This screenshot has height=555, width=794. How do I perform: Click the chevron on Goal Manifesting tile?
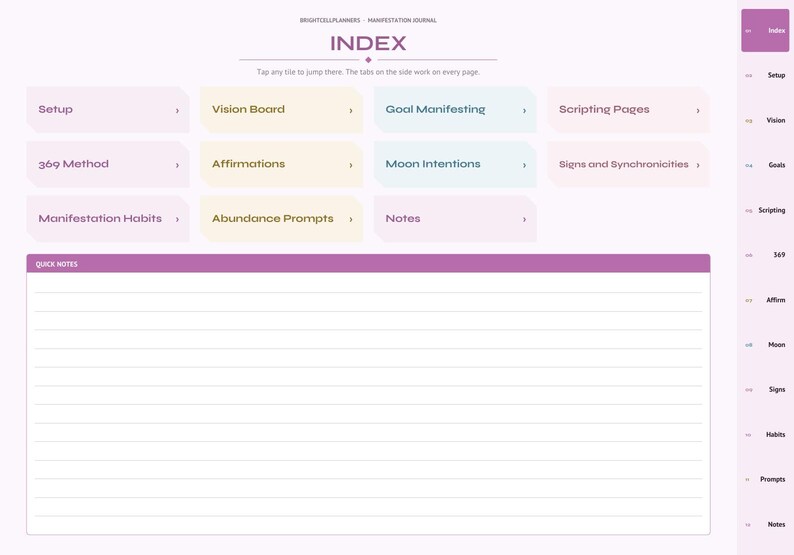[x=524, y=110]
